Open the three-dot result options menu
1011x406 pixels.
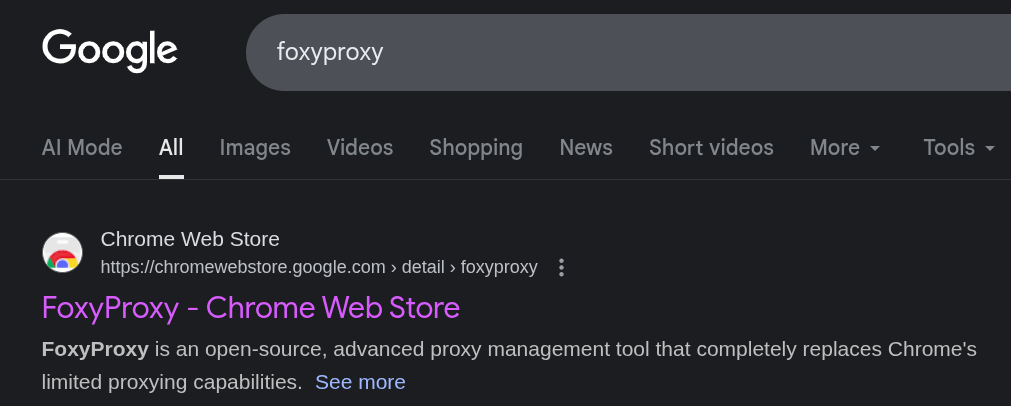click(562, 268)
